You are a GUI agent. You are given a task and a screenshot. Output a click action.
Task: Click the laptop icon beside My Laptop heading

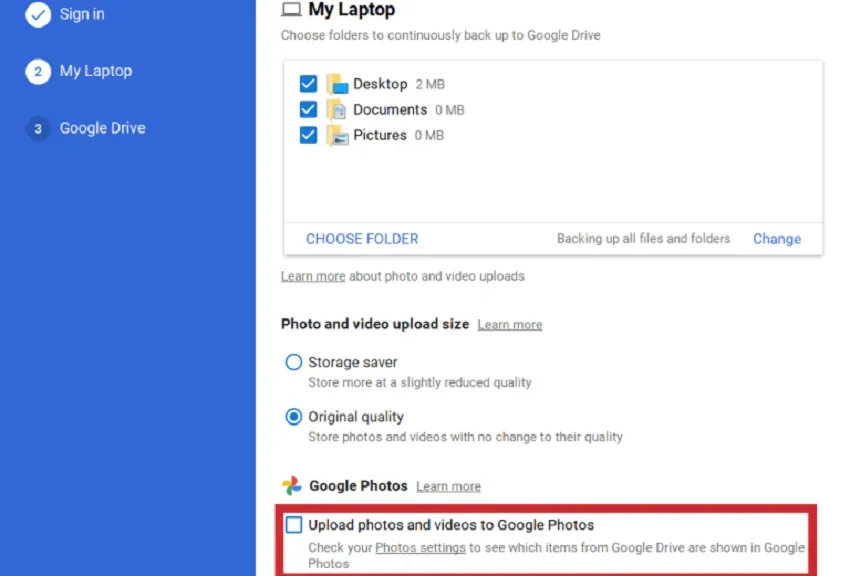(291, 9)
